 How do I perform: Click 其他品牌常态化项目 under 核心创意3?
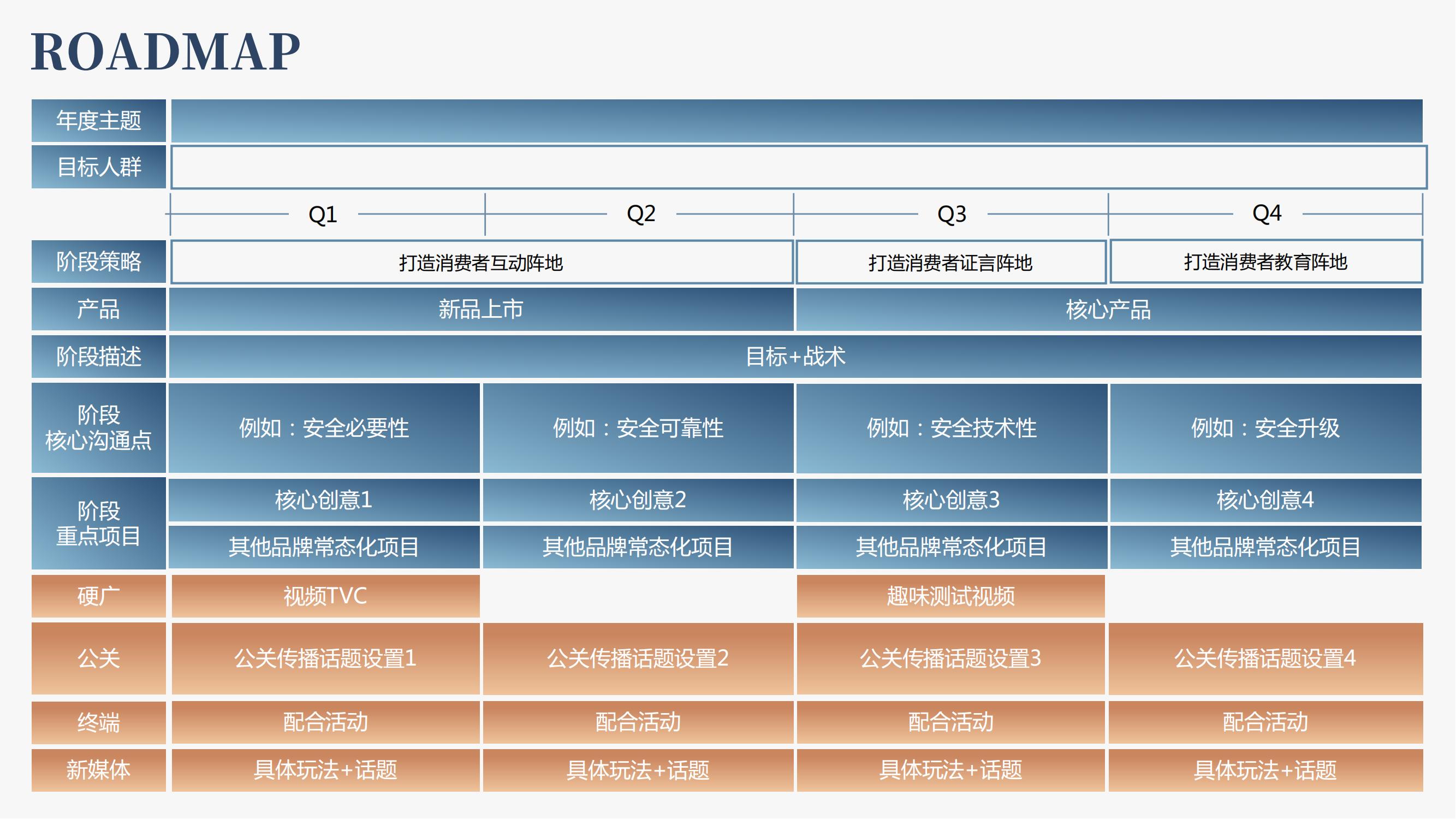[952, 547]
